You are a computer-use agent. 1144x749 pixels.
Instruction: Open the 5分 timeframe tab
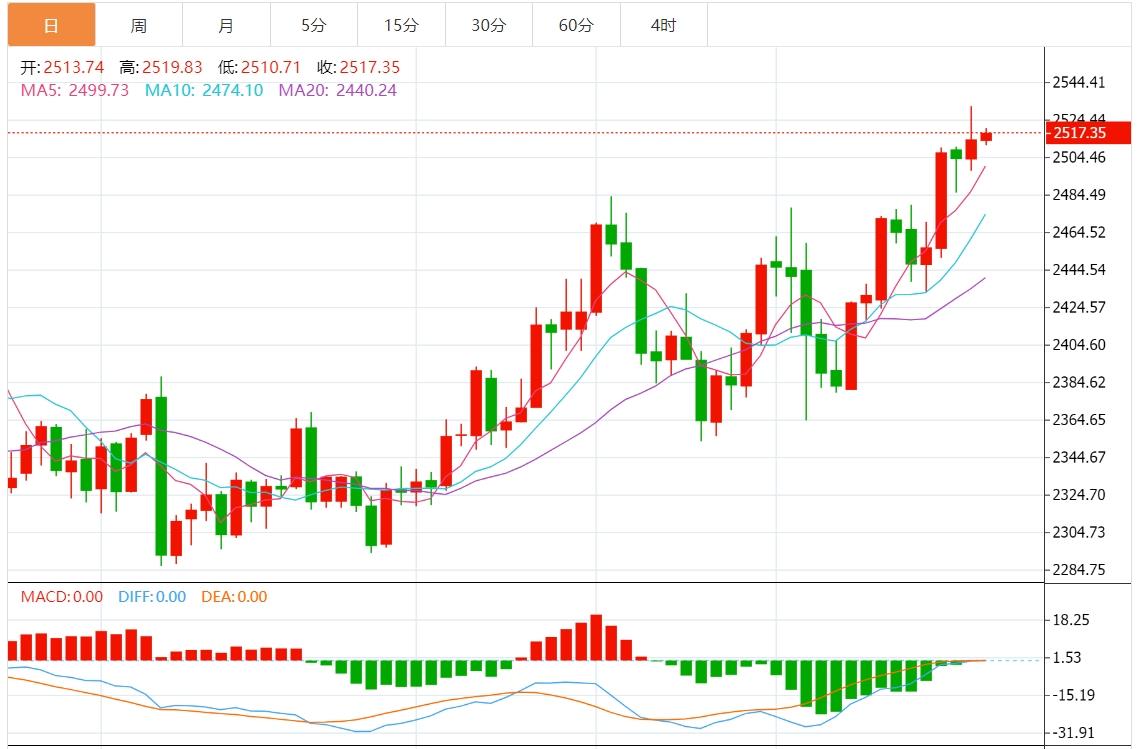point(314,26)
